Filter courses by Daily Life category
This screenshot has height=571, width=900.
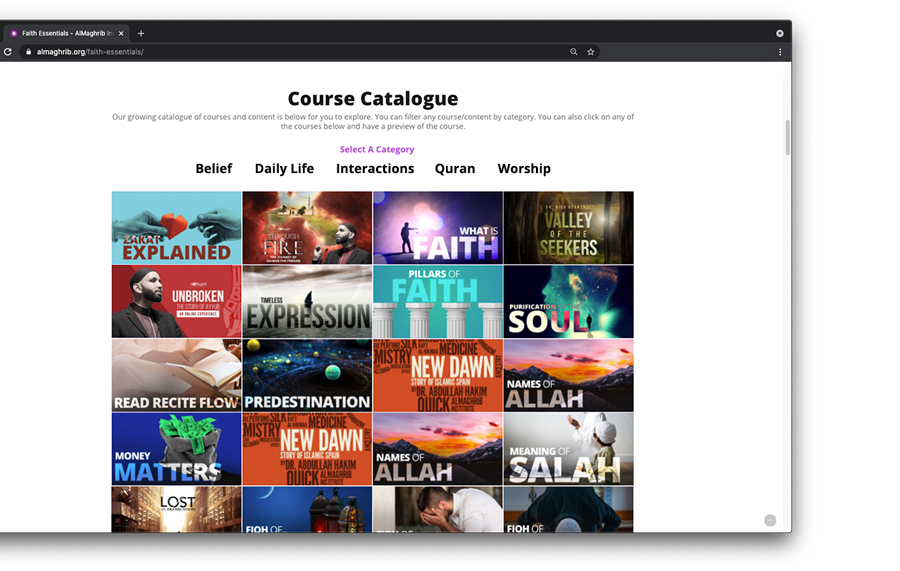(x=284, y=169)
